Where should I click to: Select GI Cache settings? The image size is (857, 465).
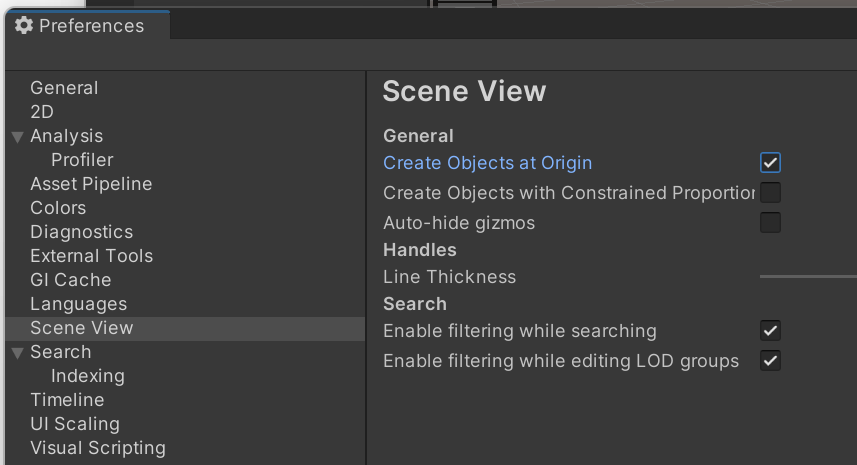pos(70,280)
